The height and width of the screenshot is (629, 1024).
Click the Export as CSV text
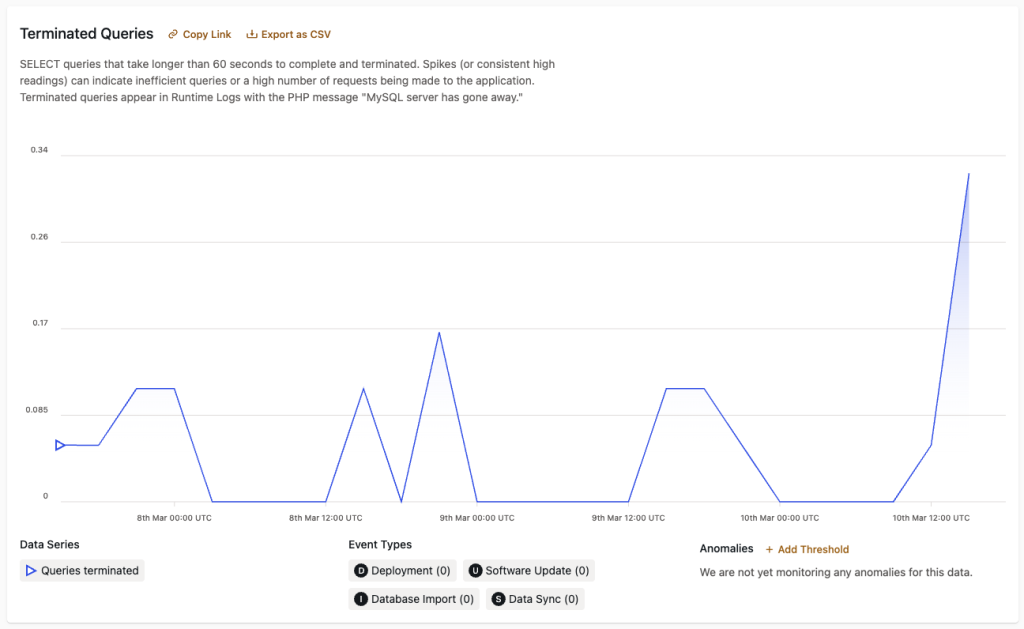tap(295, 34)
